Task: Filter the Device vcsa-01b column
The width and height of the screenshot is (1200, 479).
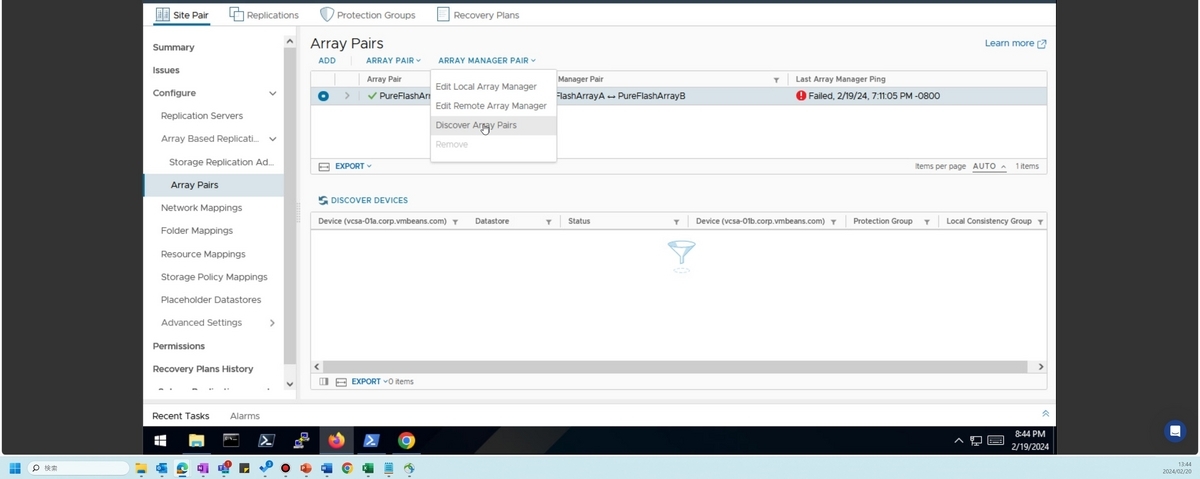Action: point(833,222)
